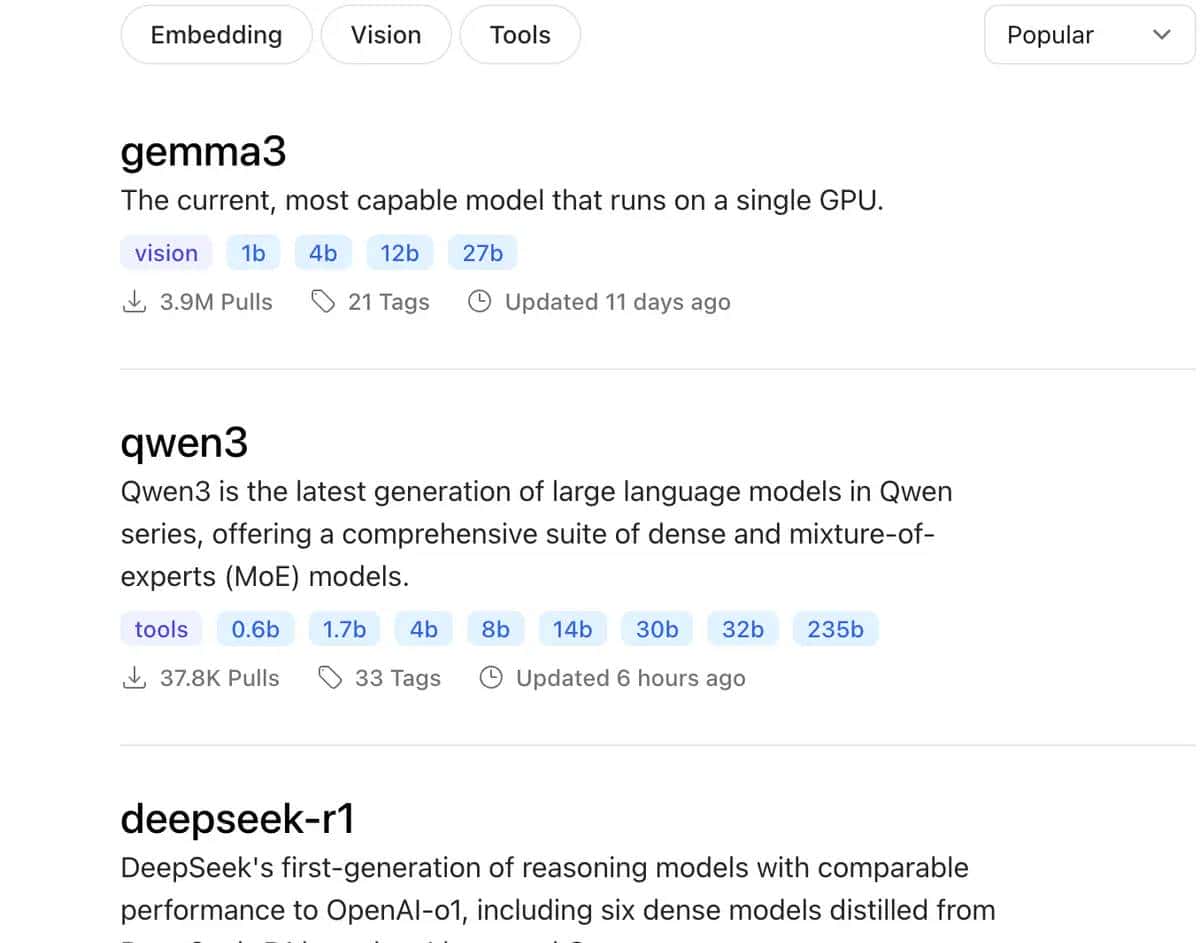Click the qwen3 tags icon

(x=330, y=678)
